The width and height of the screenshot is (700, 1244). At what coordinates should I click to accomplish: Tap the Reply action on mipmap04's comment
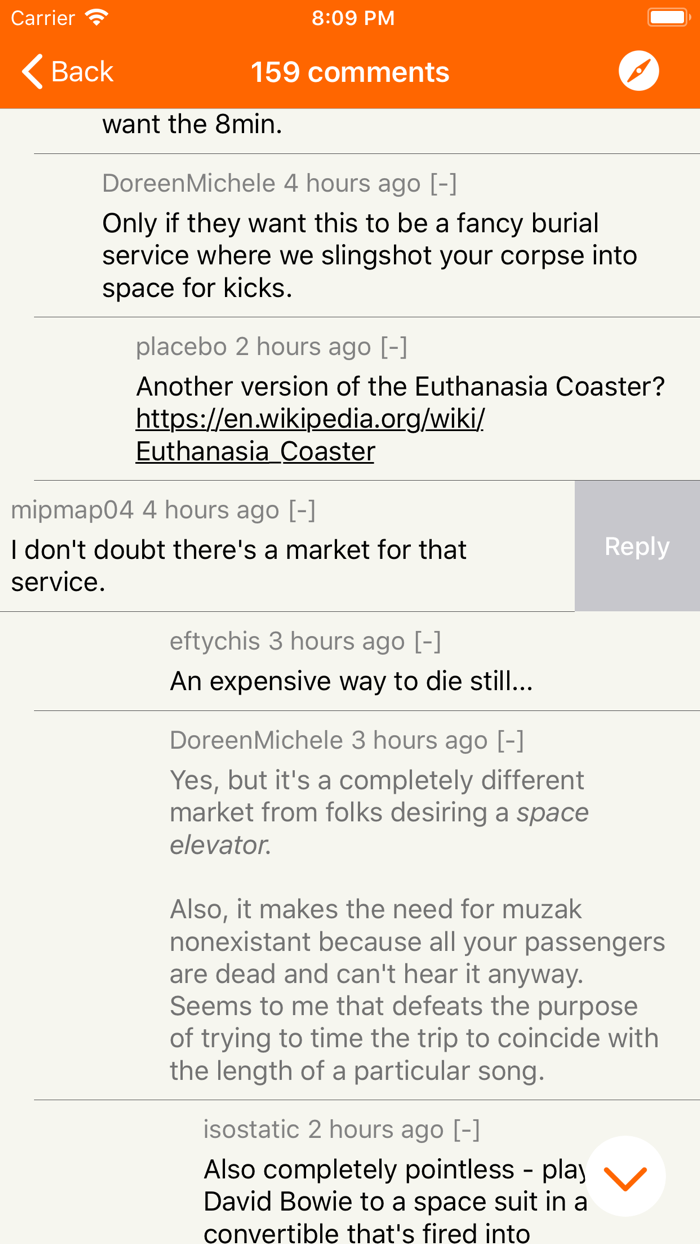(636, 546)
